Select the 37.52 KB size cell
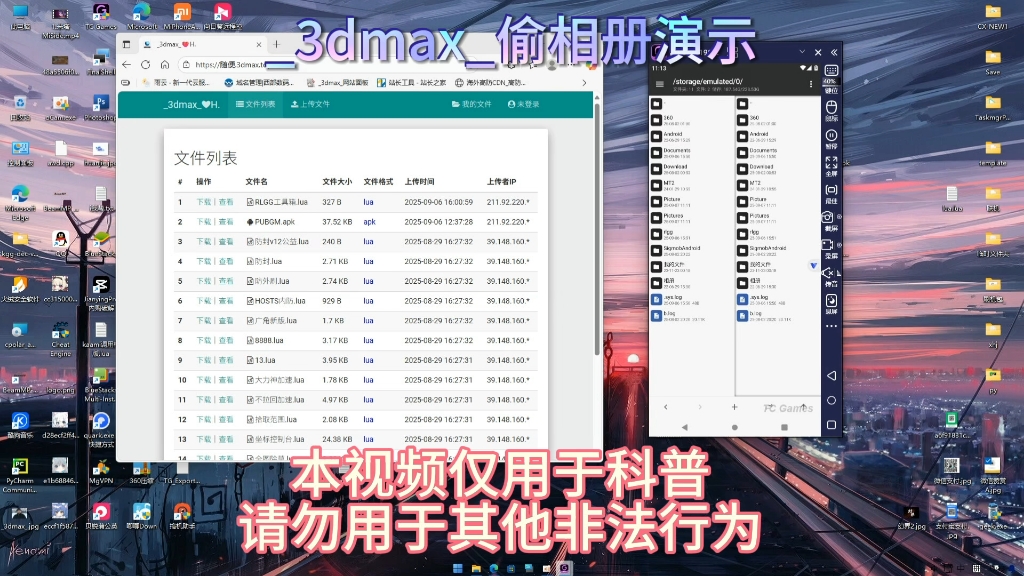 [x=336, y=222]
